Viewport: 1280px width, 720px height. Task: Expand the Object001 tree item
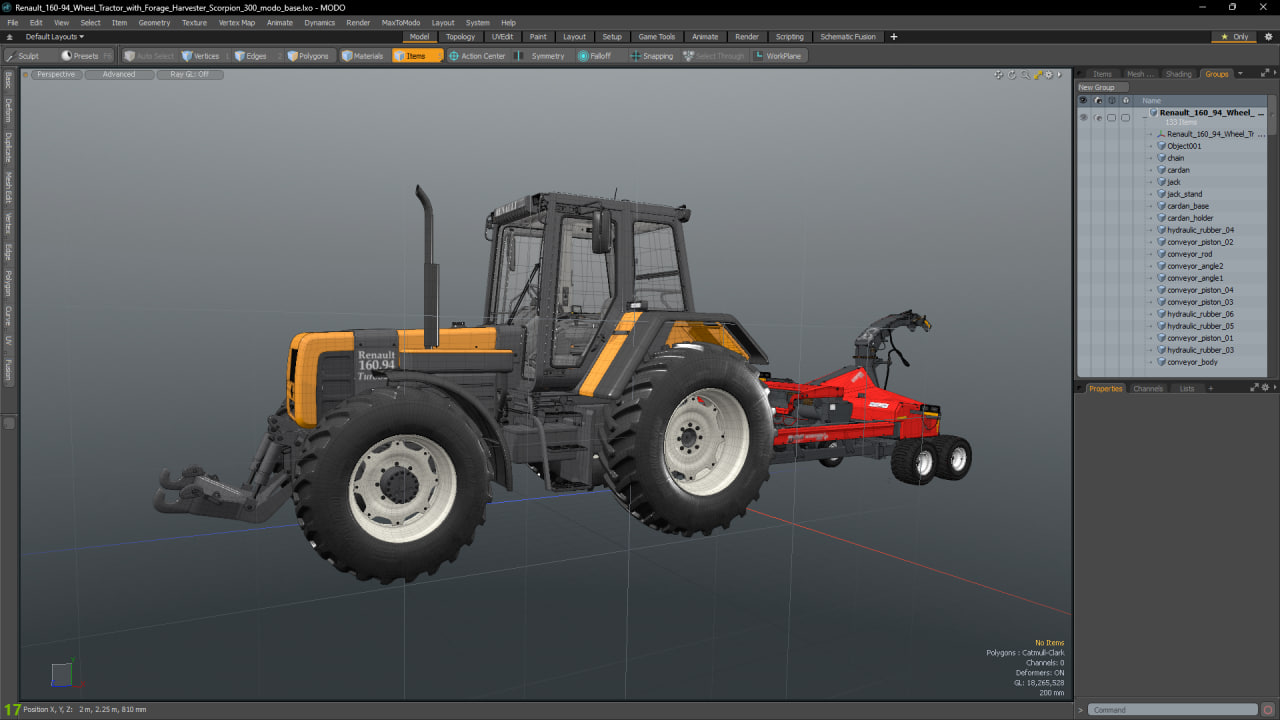(1152, 146)
